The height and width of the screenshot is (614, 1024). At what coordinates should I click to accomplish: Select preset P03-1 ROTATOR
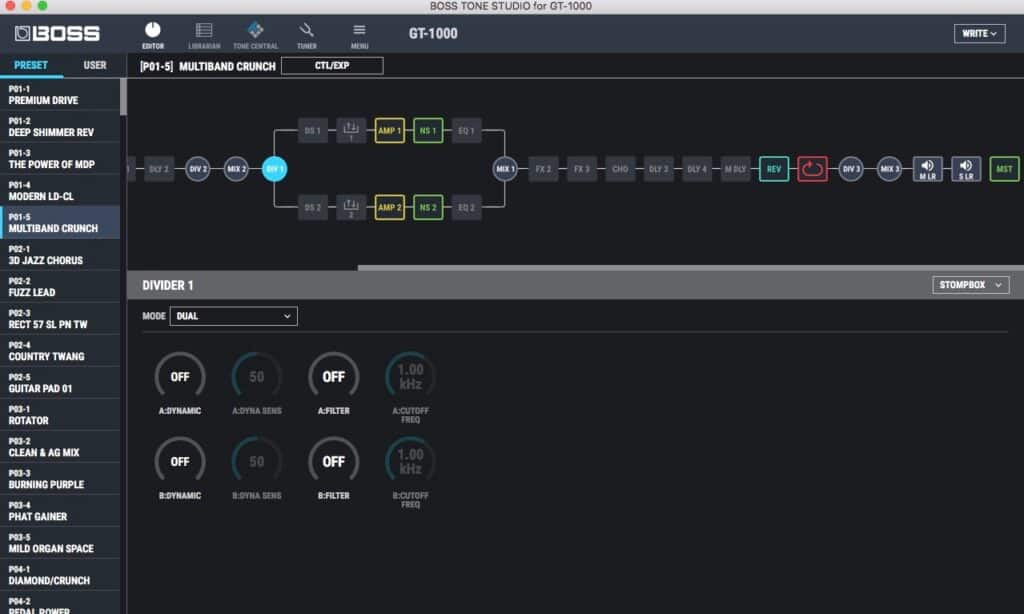tap(60, 415)
